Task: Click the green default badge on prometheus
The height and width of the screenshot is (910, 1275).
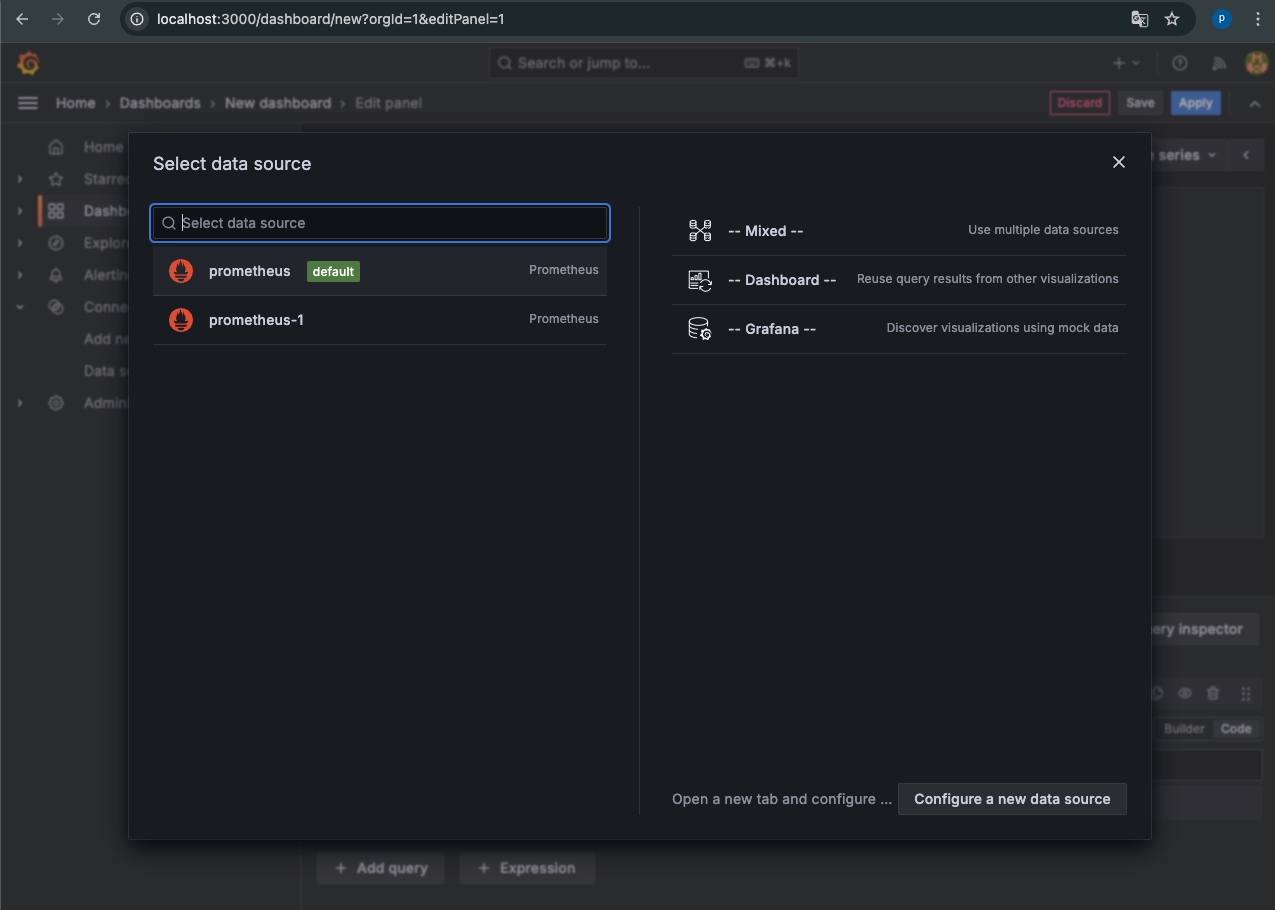Action: [333, 271]
